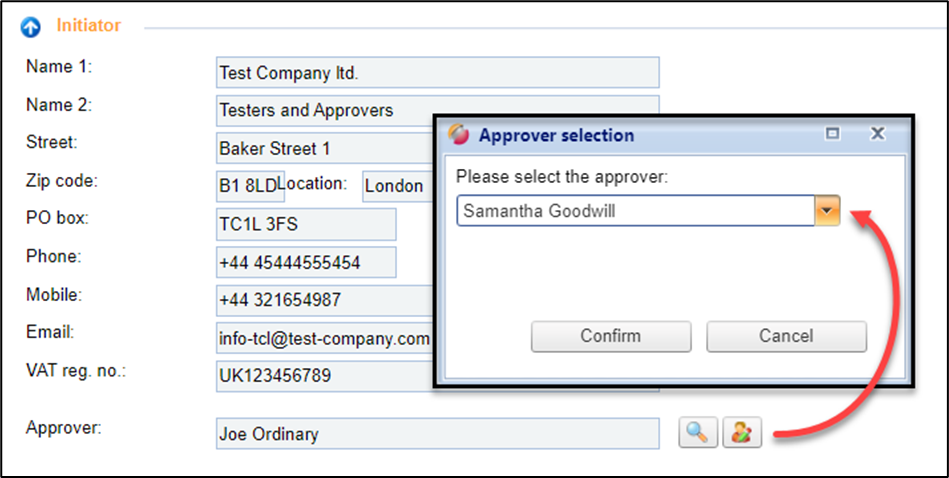Expand the approver dropdown arrow
949x478 pixels.
[828, 211]
